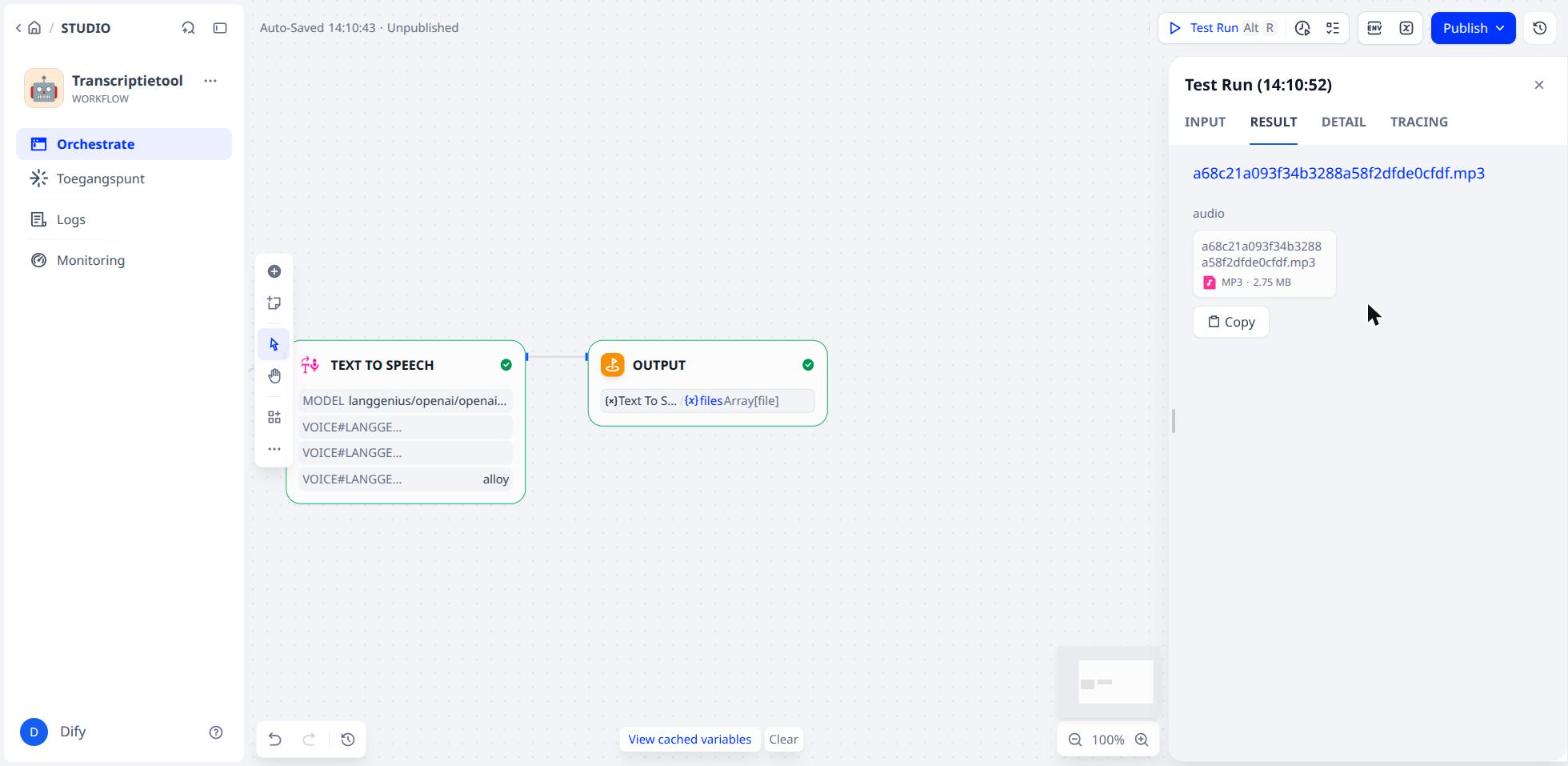This screenshot has height=766, width=1568.
Task: Switch to the DETAIL tab
Action: (1343, 122)
